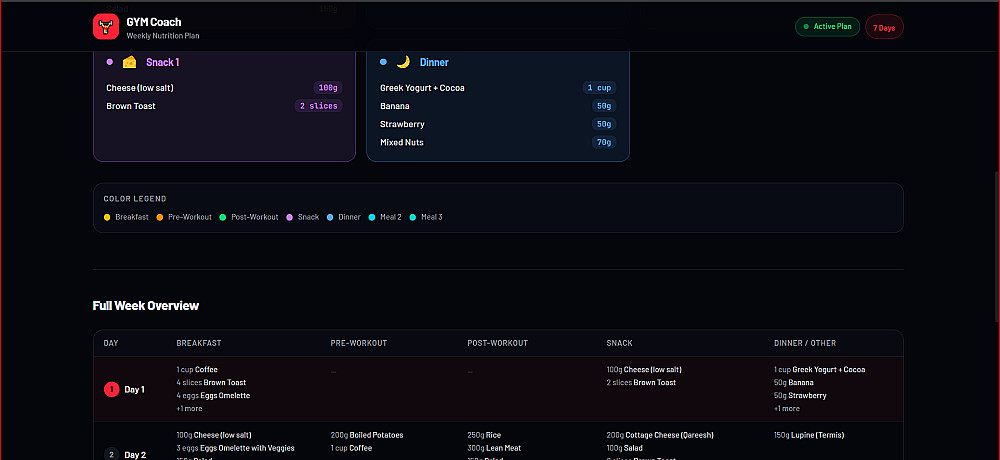Click Cheese (low salt) in Snack 1 card
Screen dimensions: 1000x460
click(140, 88)
